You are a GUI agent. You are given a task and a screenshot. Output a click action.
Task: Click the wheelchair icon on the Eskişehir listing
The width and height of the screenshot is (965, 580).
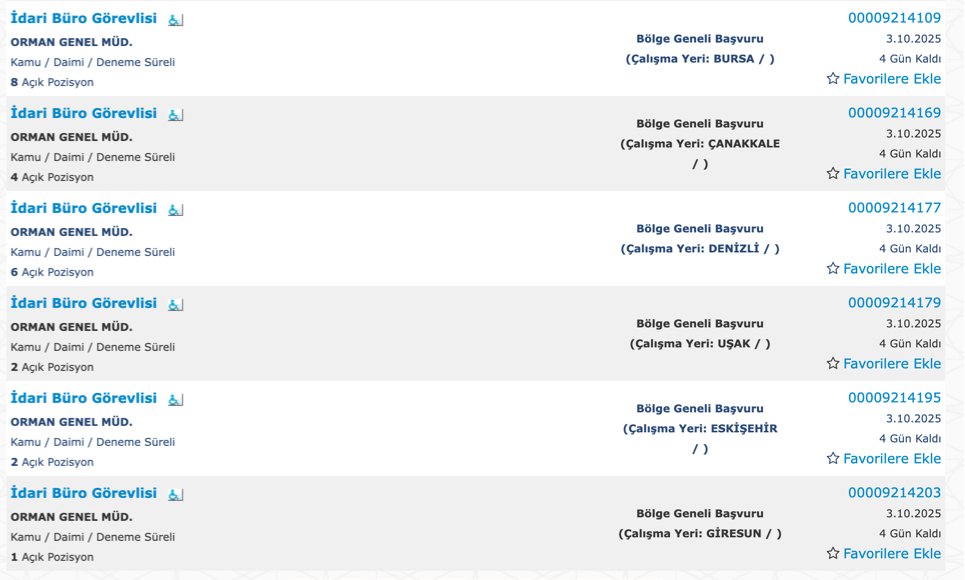175,400
